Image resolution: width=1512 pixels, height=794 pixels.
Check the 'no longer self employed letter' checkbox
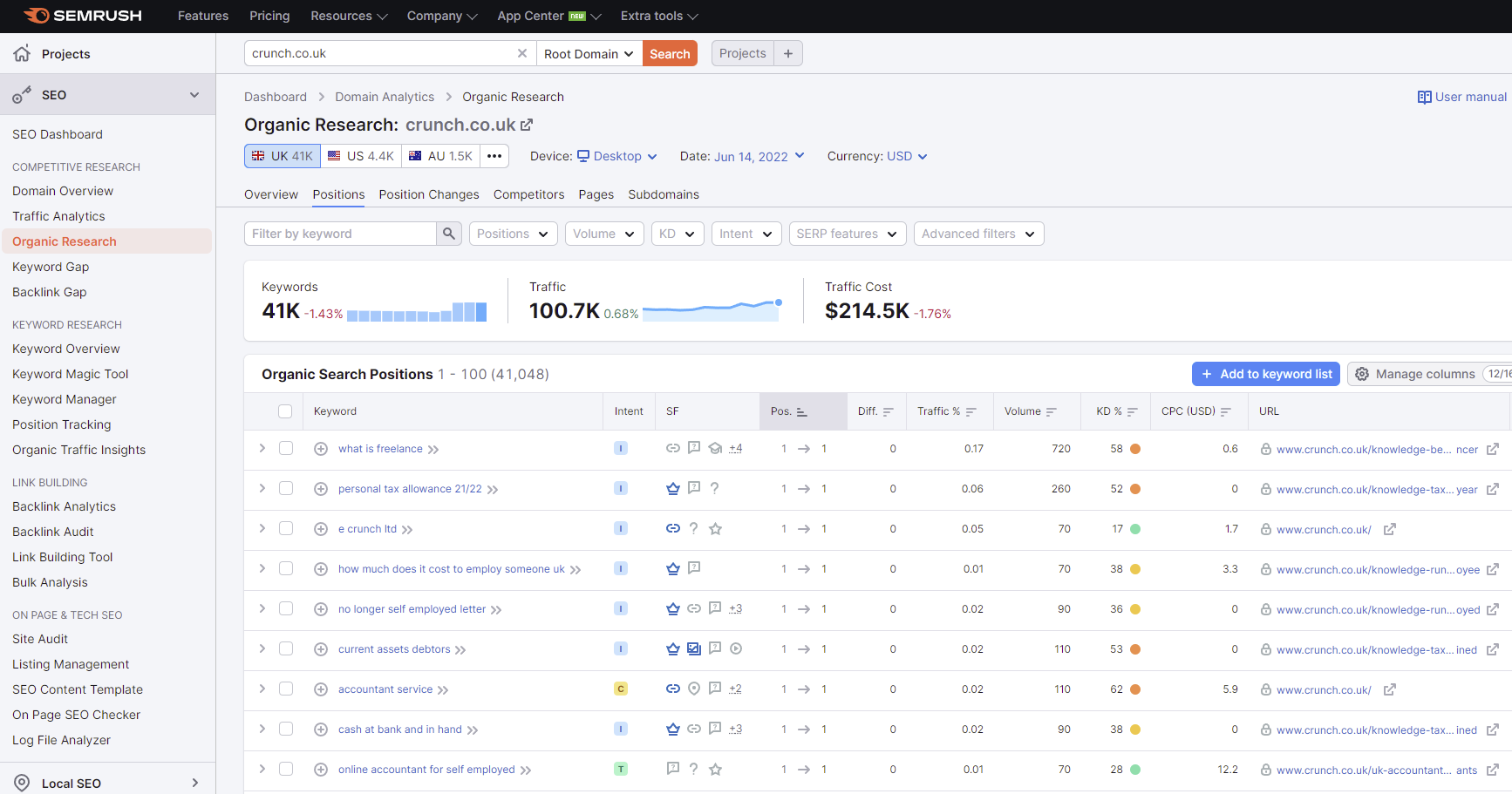286,608
